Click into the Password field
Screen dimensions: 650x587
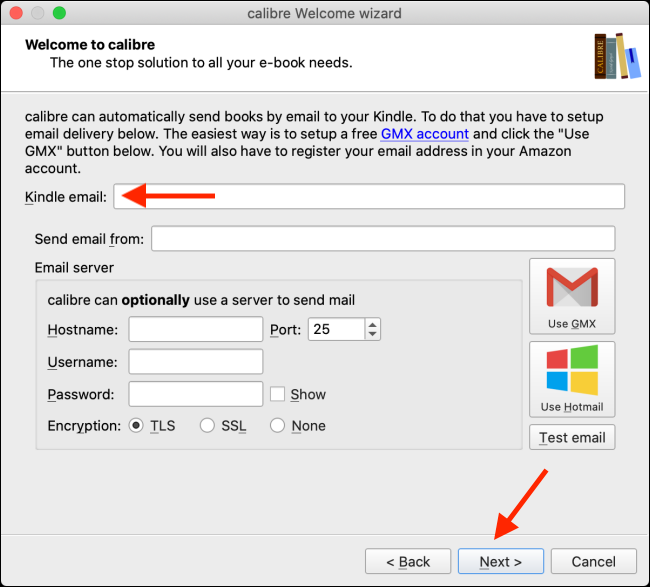click(196, 394)
